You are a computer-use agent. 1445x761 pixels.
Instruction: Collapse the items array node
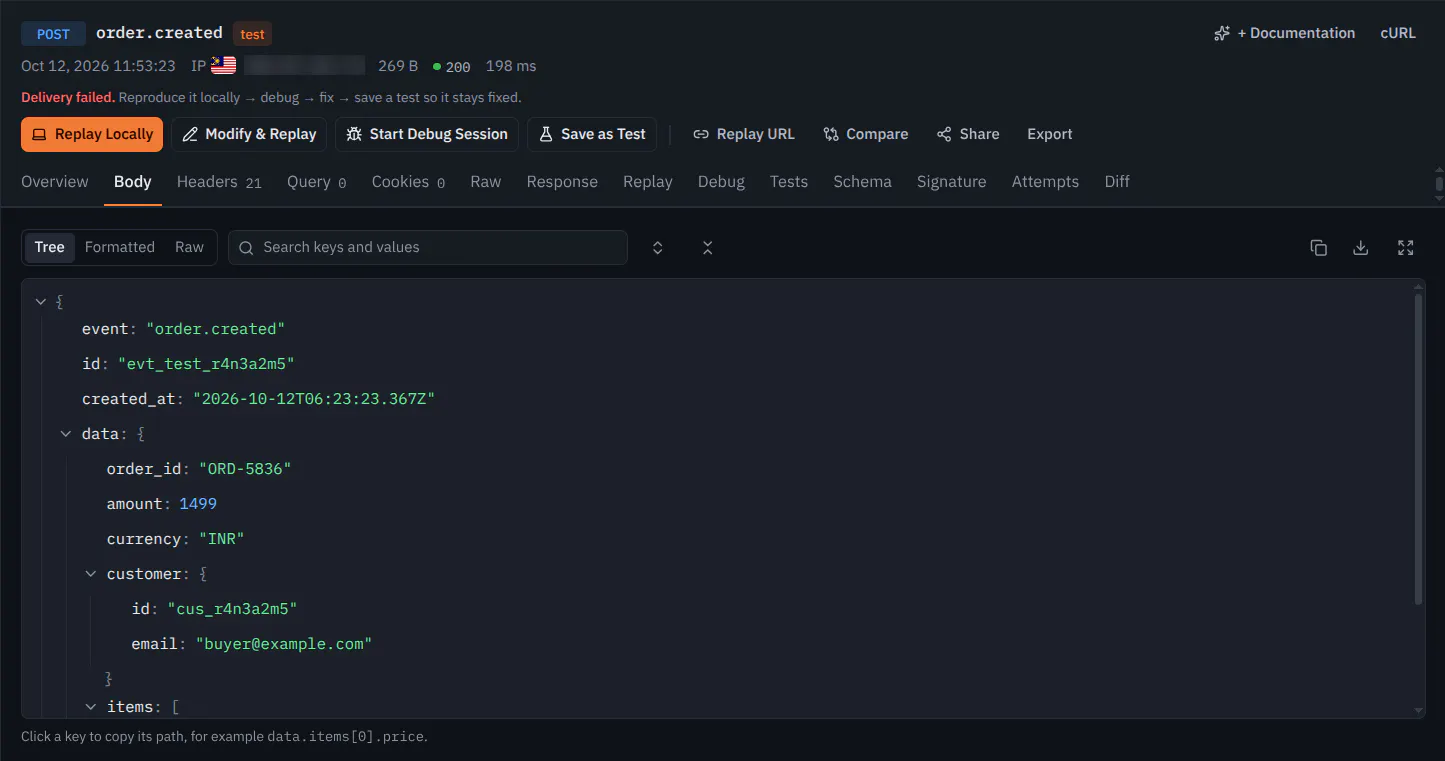point(91,707)
